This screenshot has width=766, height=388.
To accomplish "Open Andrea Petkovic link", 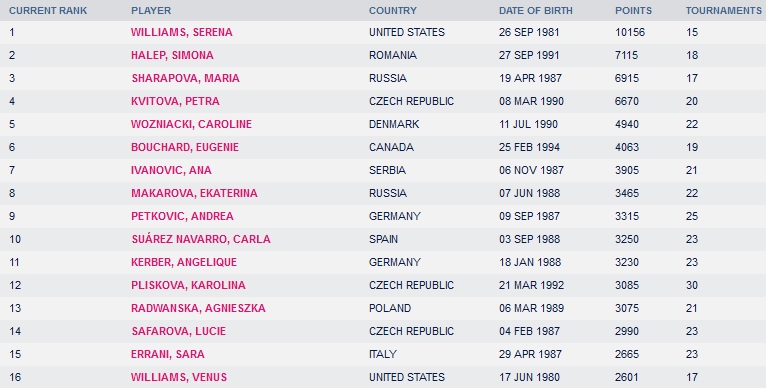I will [x=182, y=216].
